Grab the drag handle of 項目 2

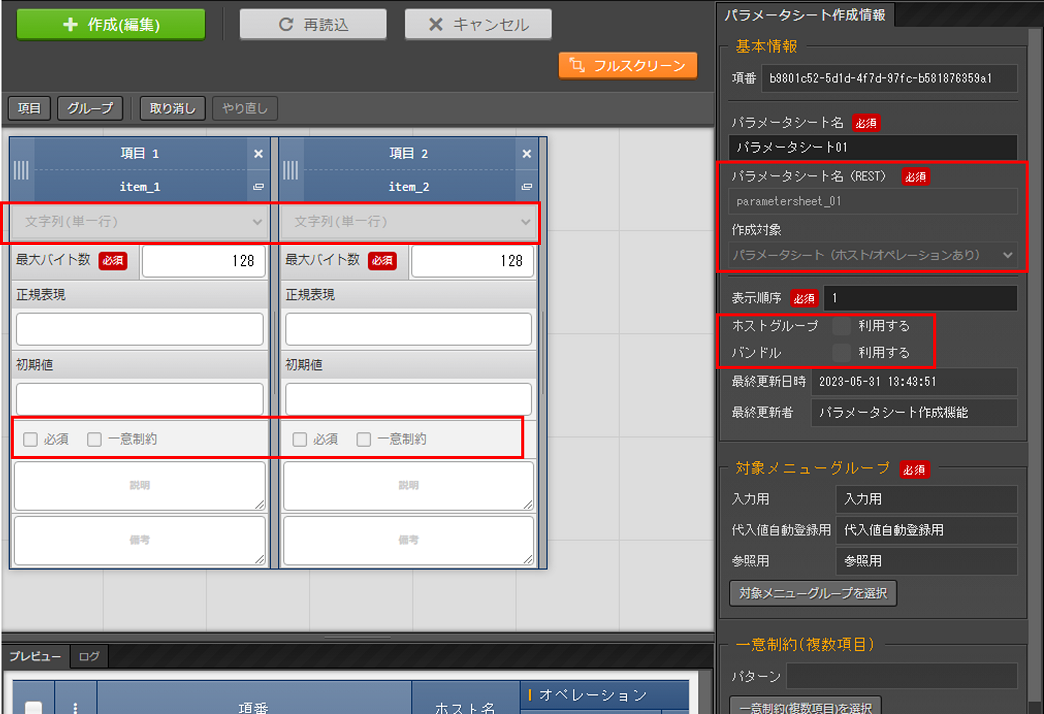291,170
